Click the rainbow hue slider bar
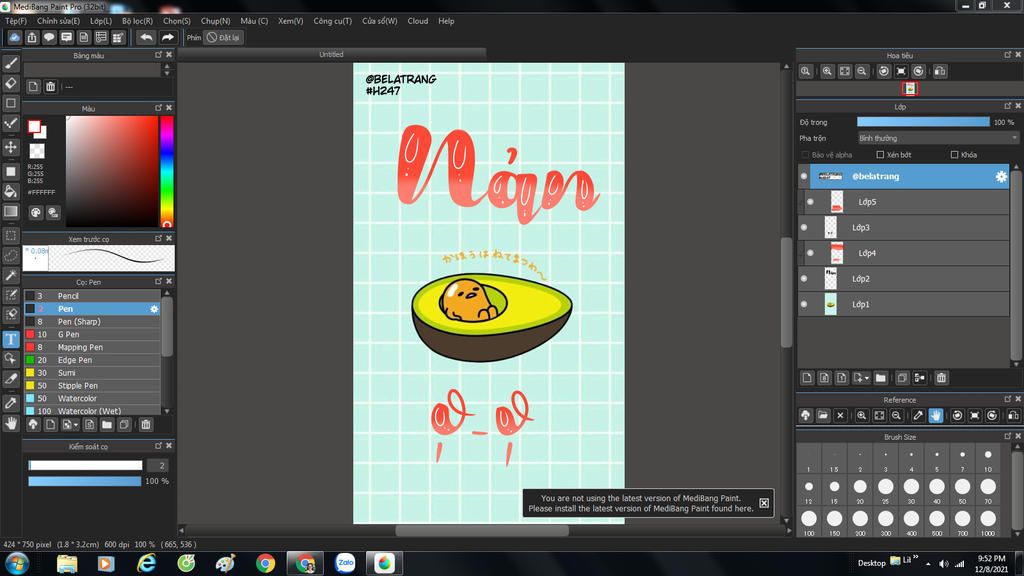 tap(167, 171)
